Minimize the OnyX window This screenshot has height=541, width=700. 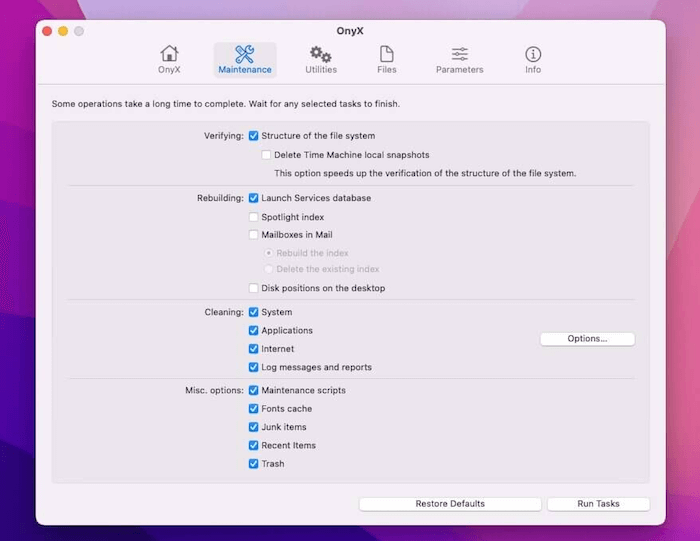pos(63,31)
